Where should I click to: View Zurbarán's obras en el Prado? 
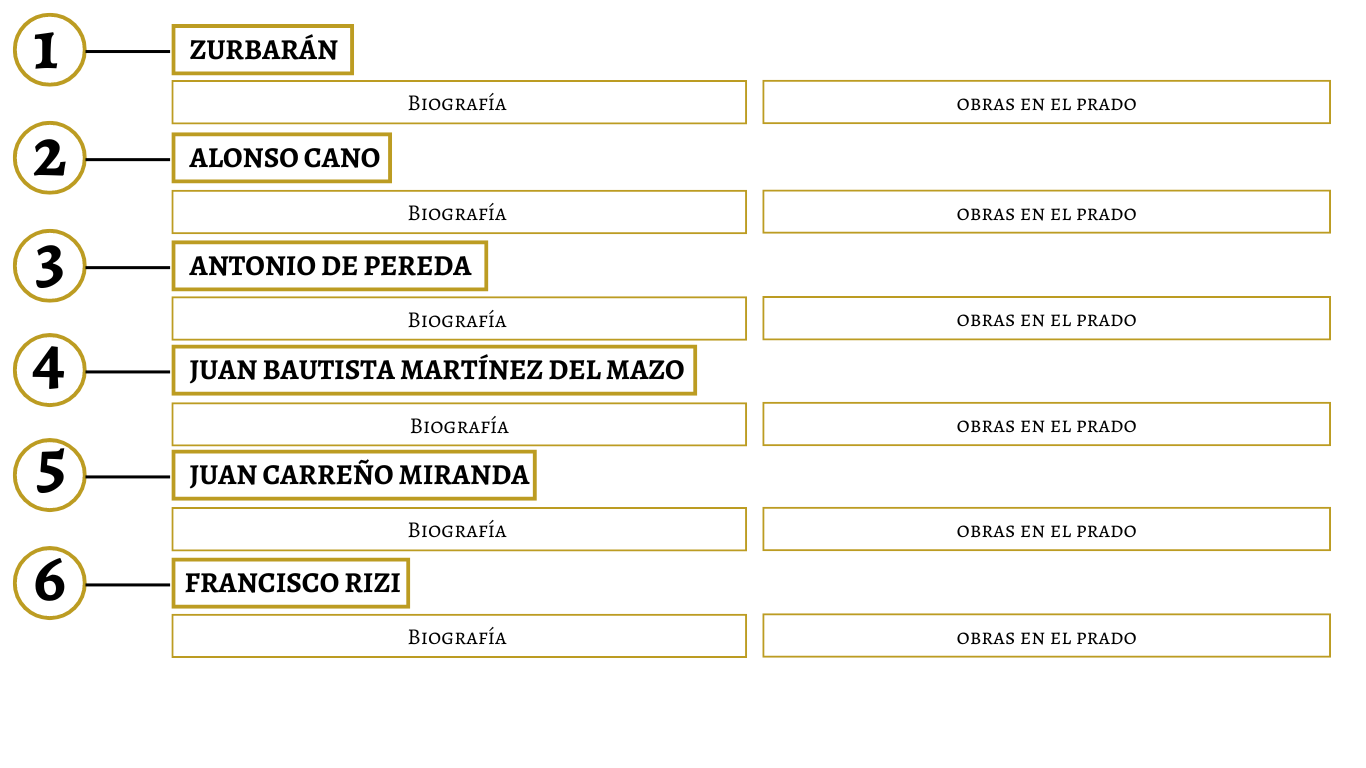(1046, 102)
